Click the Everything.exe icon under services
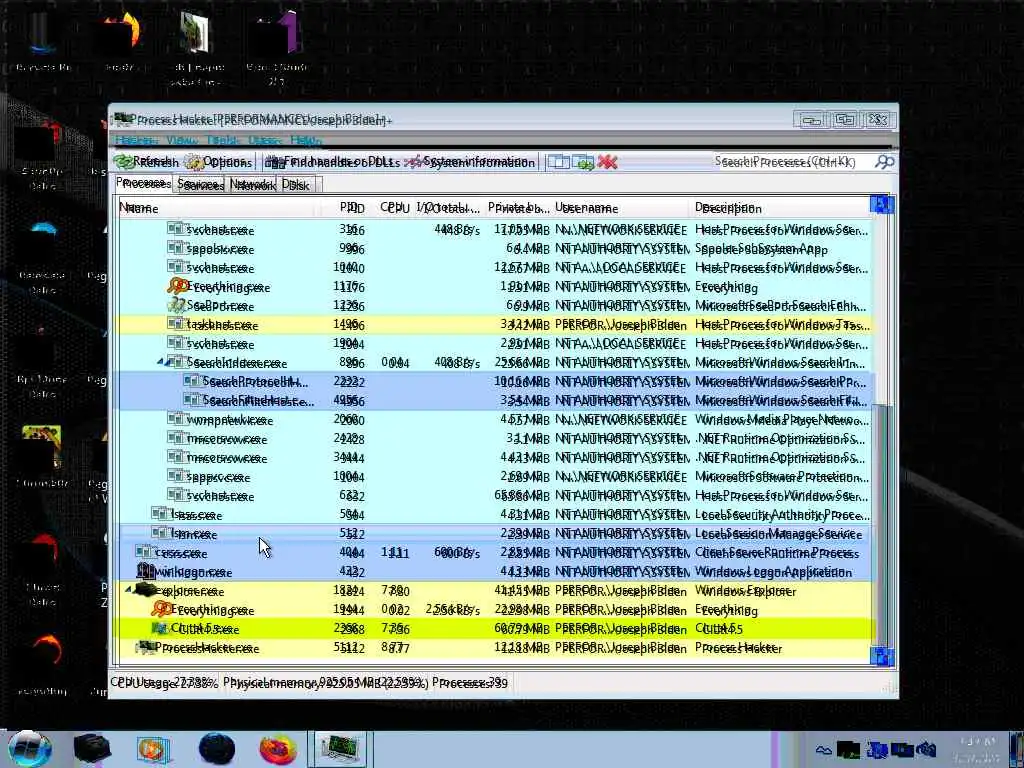This screenshot has height=768, width=1024. [176, 286]
